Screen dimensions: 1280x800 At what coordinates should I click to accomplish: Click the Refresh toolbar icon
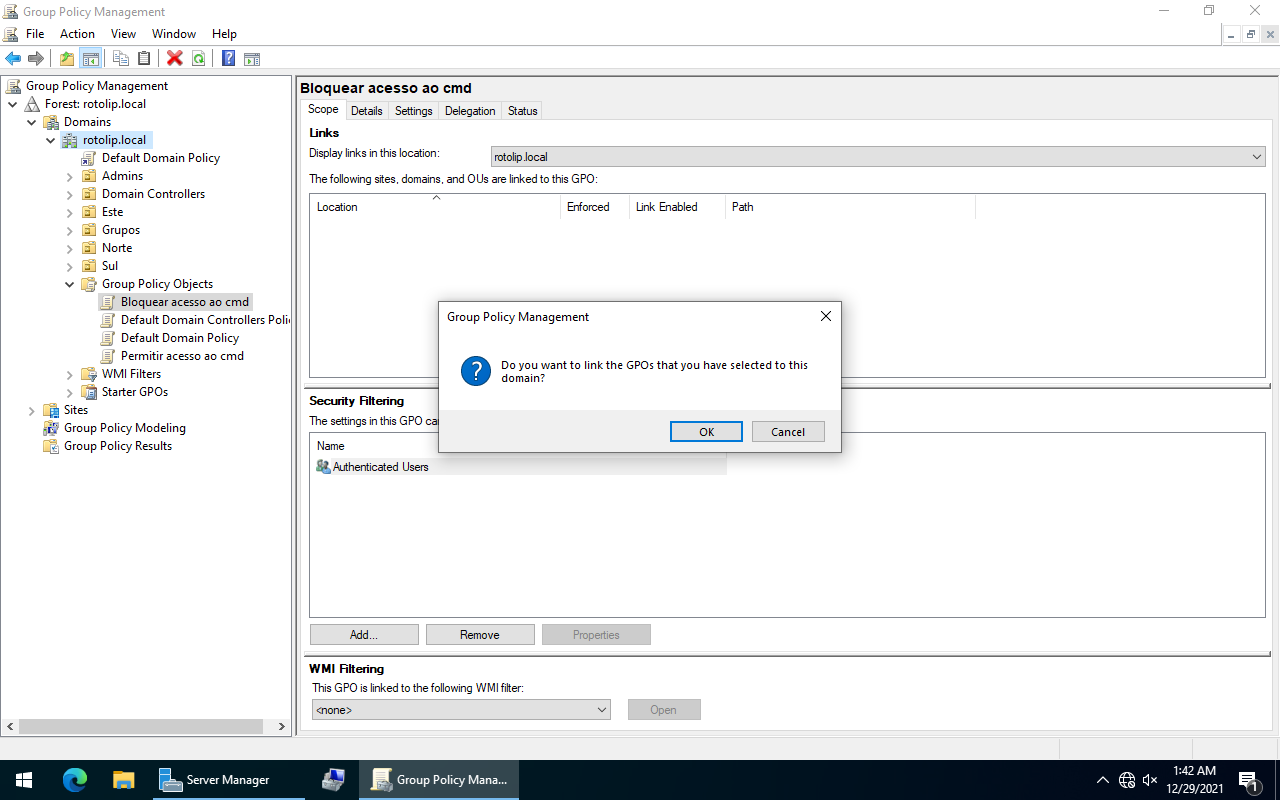(x=199, y=58)
